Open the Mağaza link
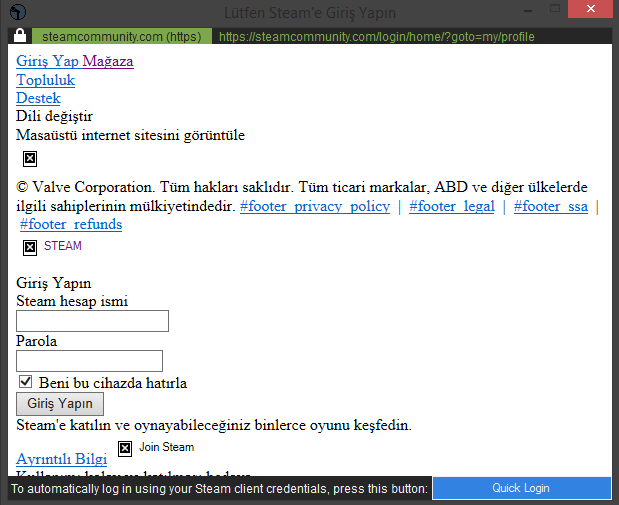The image size is (619, 505). tap(108, 61)
